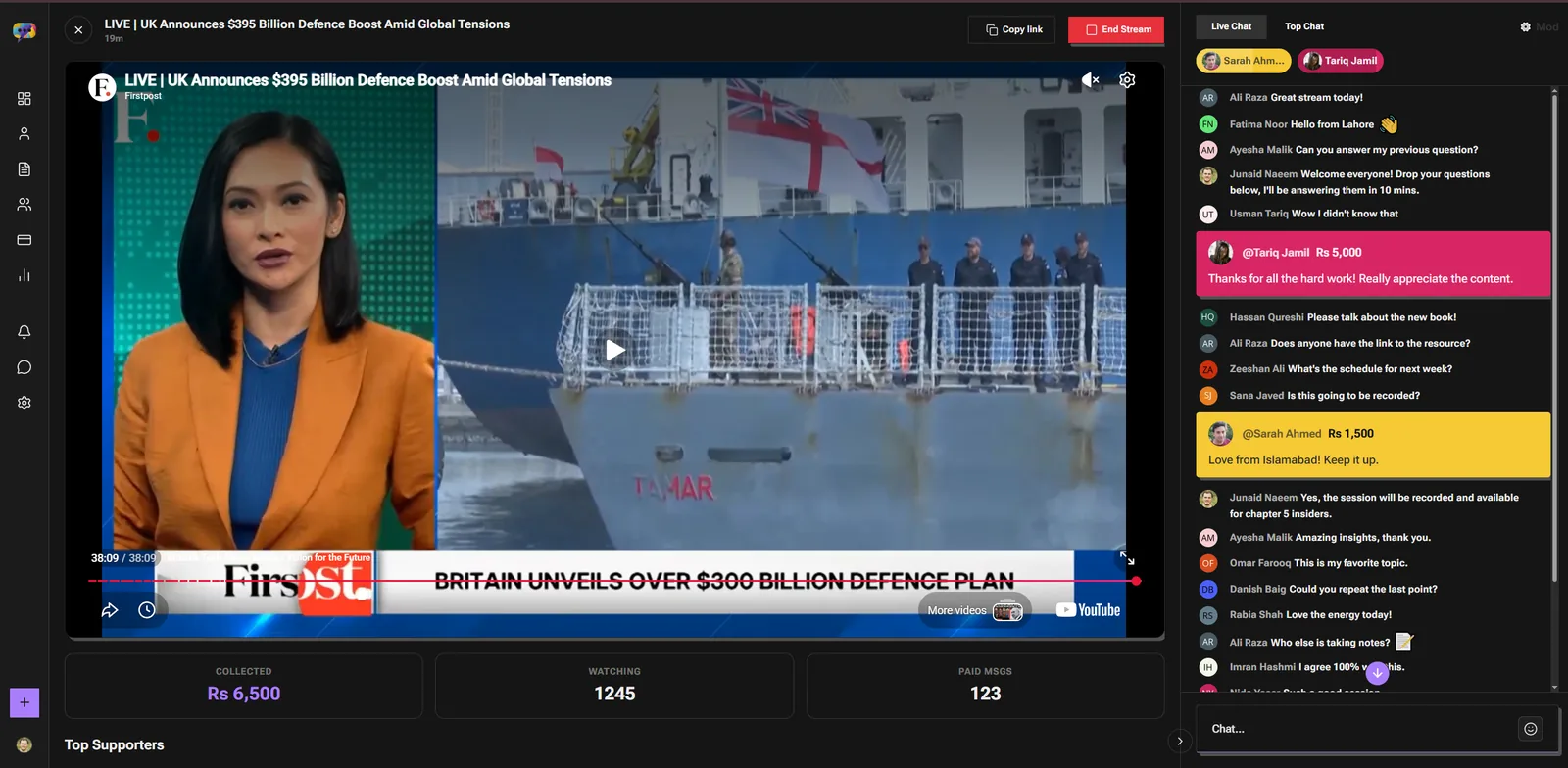Viewport: 1568px width, 768px height.
Task: Click Tariq Jamil's Rs 5,000 paid message
Action: coord(1373,264)
